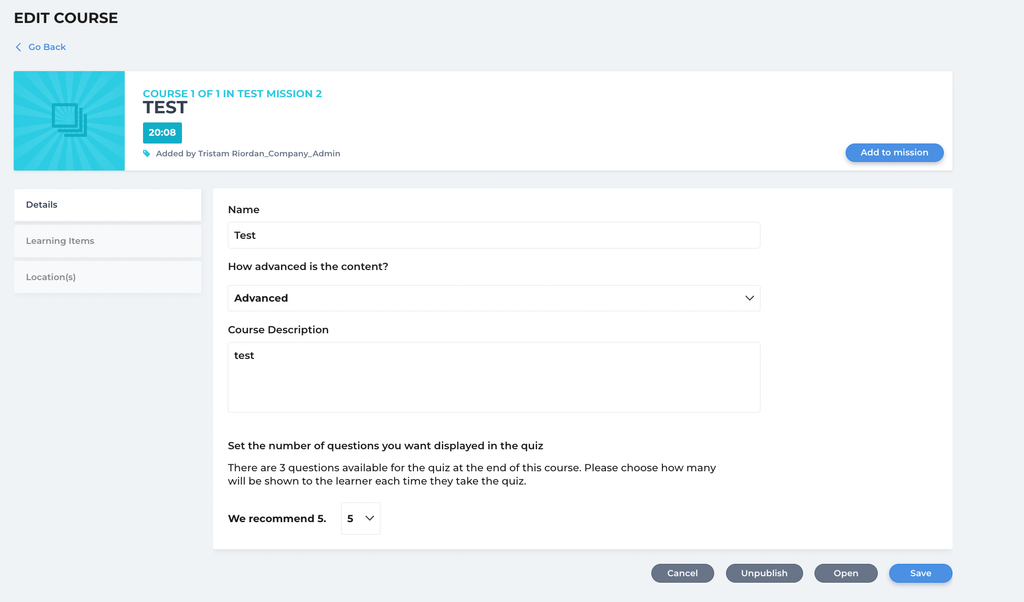Click the tag icon beside Added by
Screen dimensions: 1024x602
click(147, 154)
